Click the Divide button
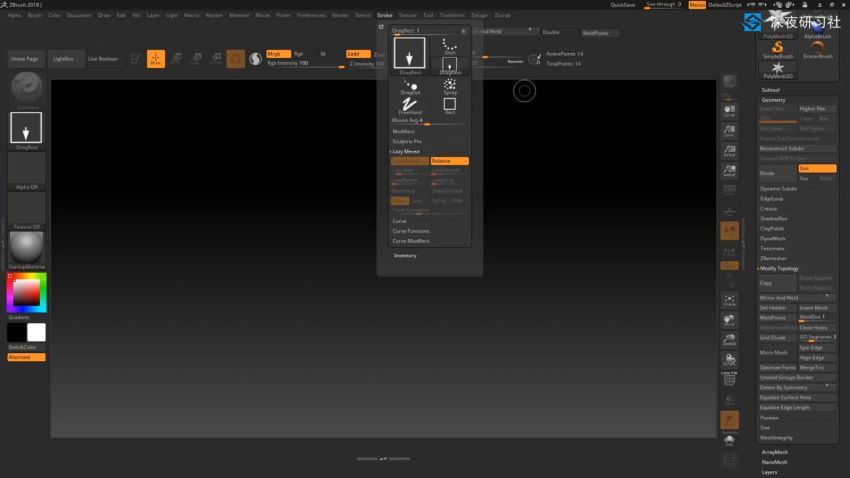 point(777,173)
